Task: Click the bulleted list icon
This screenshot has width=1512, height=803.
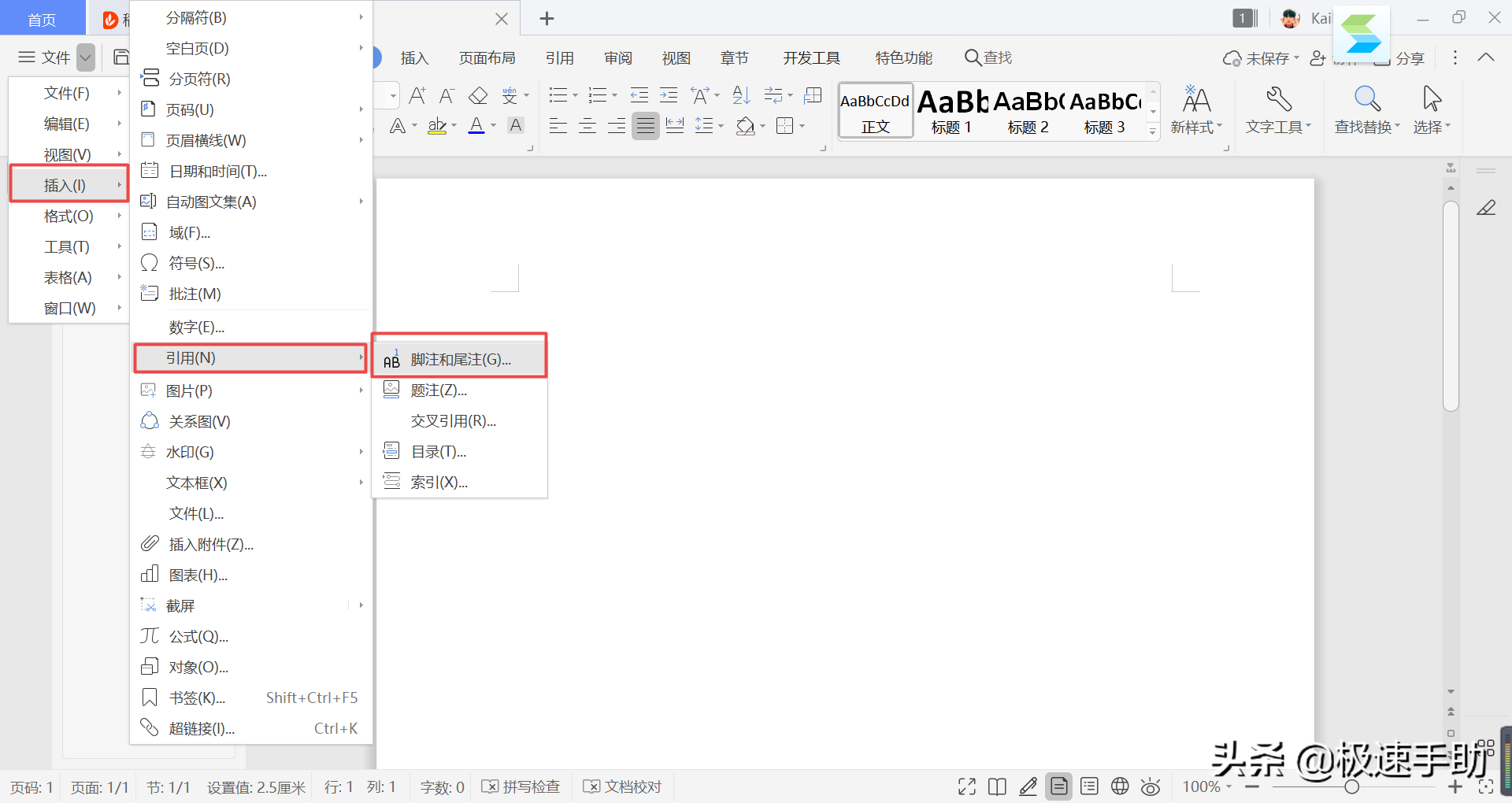Action: 558,96
